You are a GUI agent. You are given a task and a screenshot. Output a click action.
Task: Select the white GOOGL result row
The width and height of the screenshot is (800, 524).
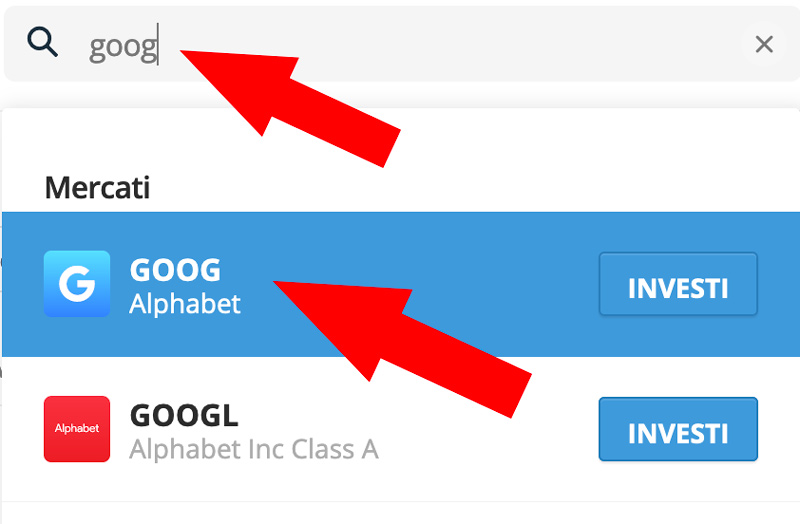click(401, 429)
